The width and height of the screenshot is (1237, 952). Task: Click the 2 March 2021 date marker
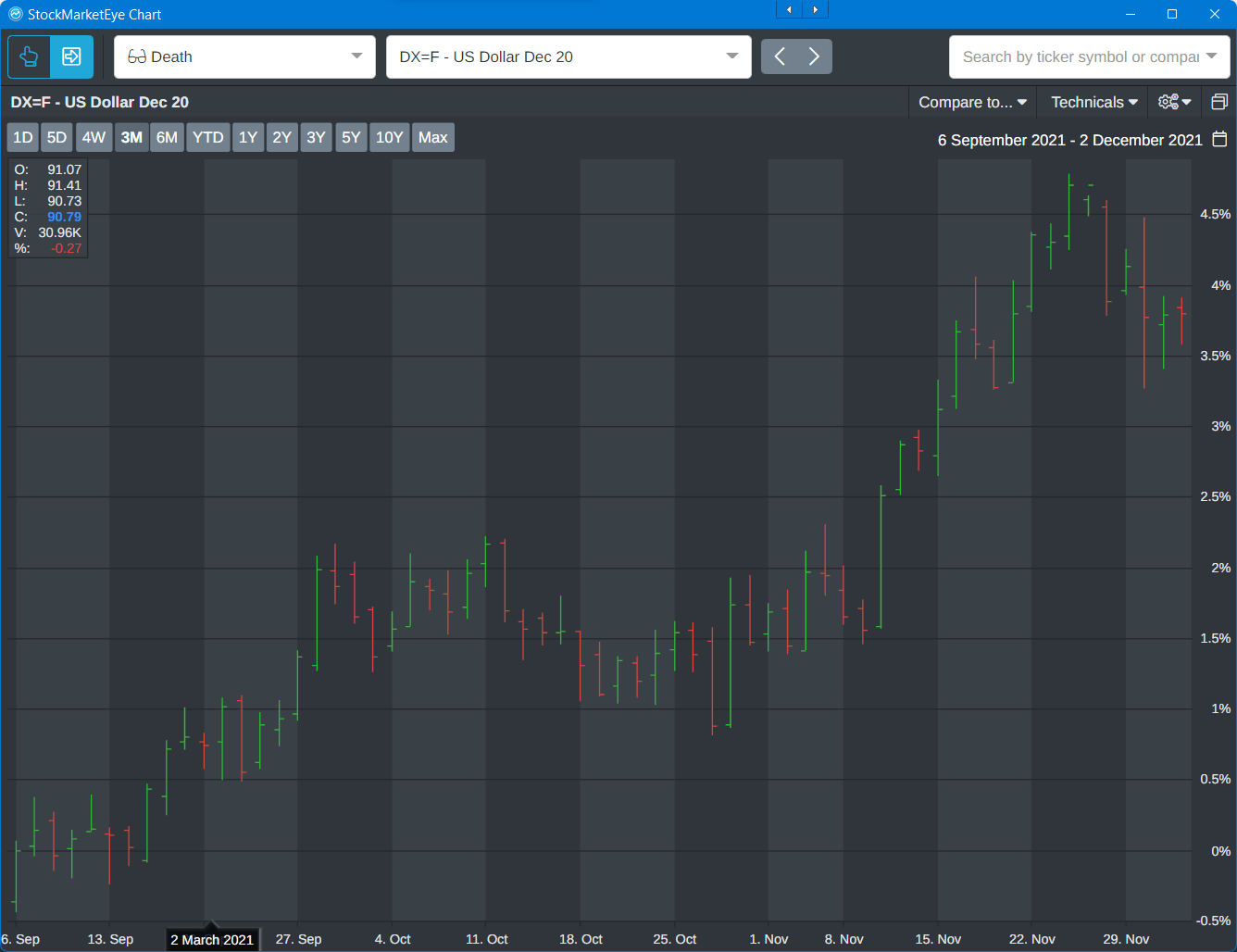(x=212, y=939)
